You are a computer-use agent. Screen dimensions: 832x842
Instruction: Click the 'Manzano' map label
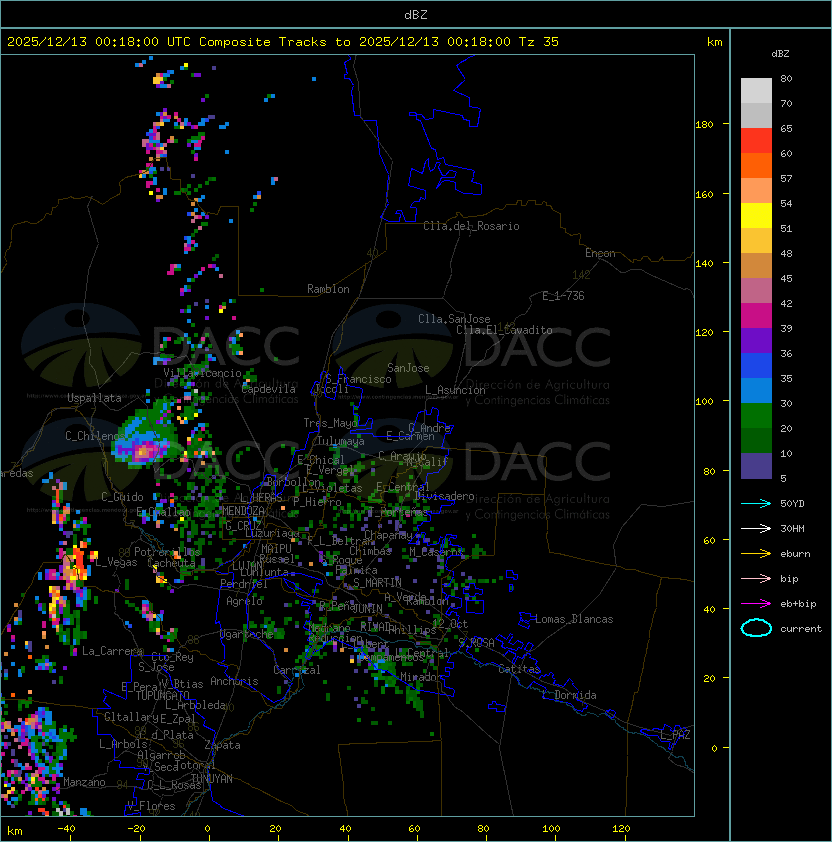[x=84, y=782]
